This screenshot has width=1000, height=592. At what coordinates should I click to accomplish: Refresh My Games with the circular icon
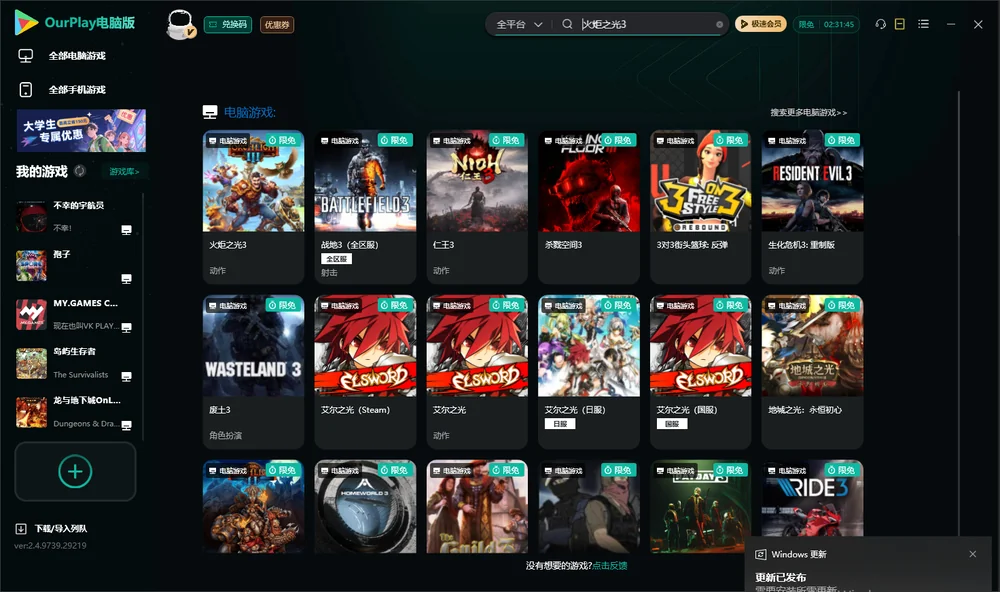tap(80, 171)
